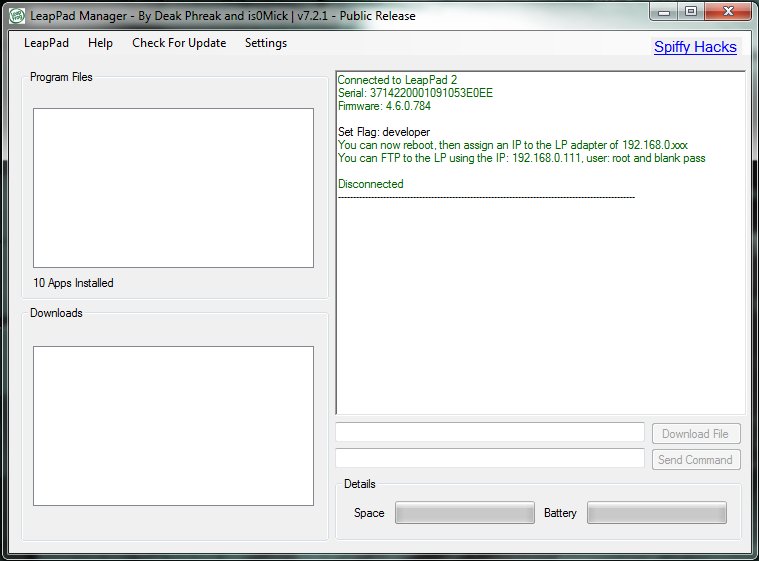Click the Space progress bar
The width and height of the screenshot is (759, 561).
[465, 513]
